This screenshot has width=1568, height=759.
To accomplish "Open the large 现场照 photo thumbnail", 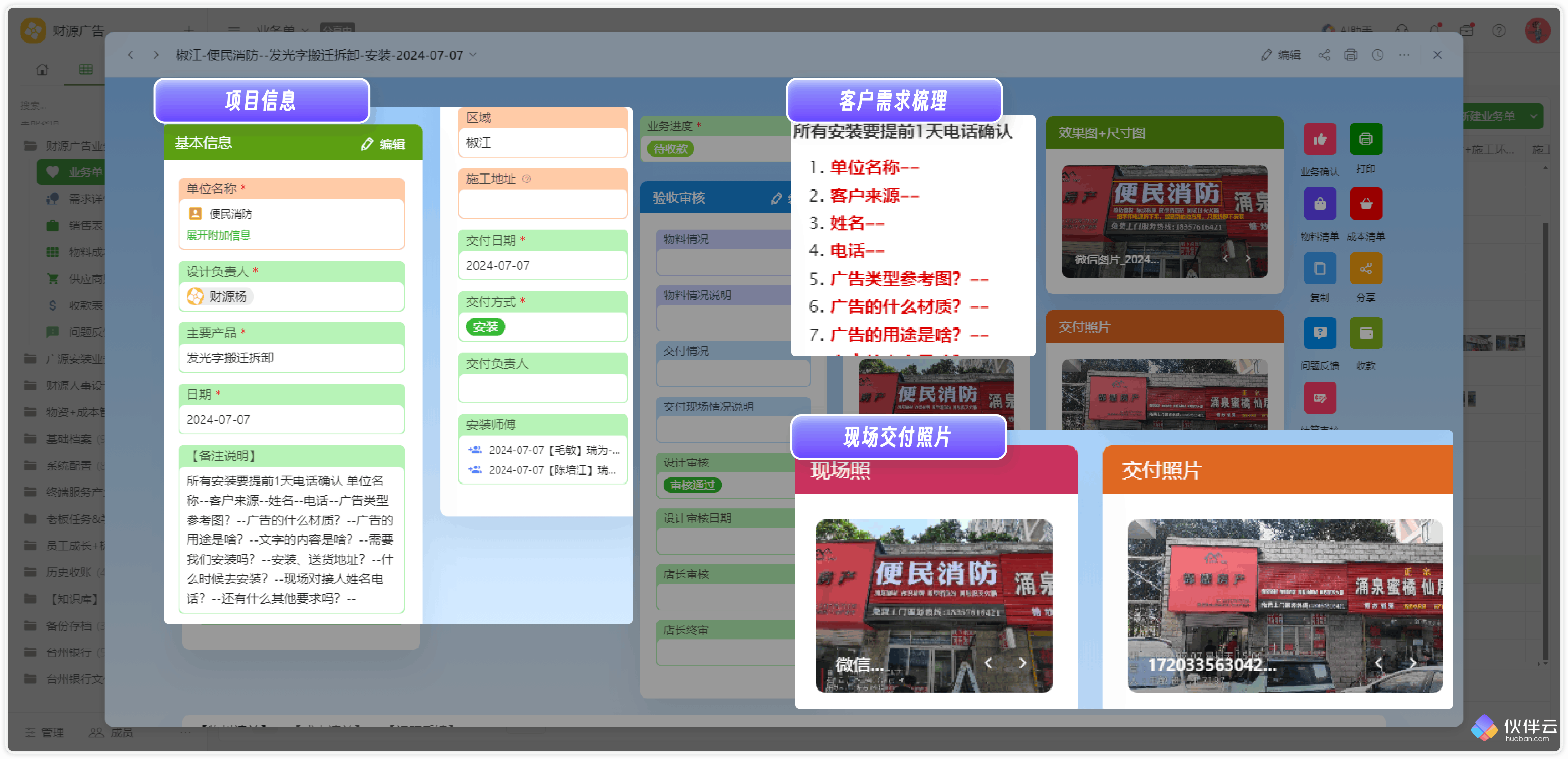I will (934, 606).
